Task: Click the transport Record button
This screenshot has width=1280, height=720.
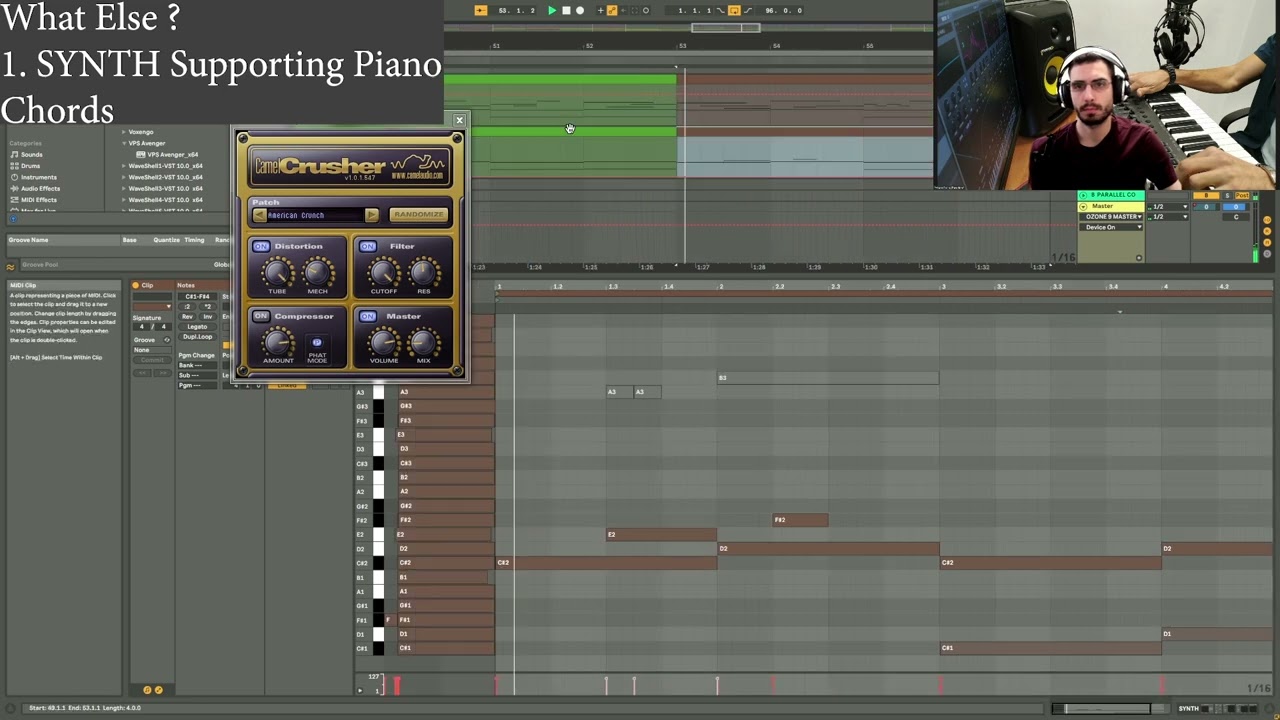Action: 579,10
